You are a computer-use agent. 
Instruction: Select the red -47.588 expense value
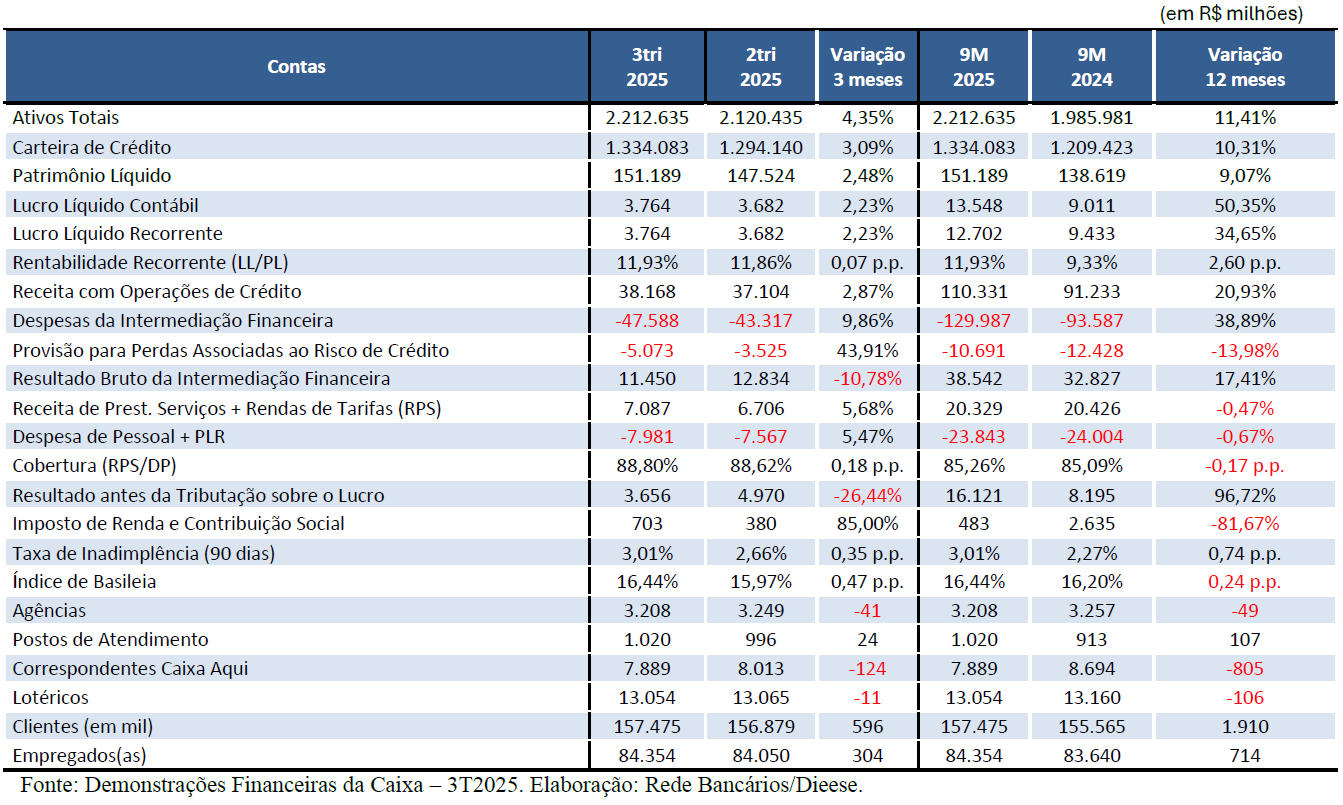[647, 321]
